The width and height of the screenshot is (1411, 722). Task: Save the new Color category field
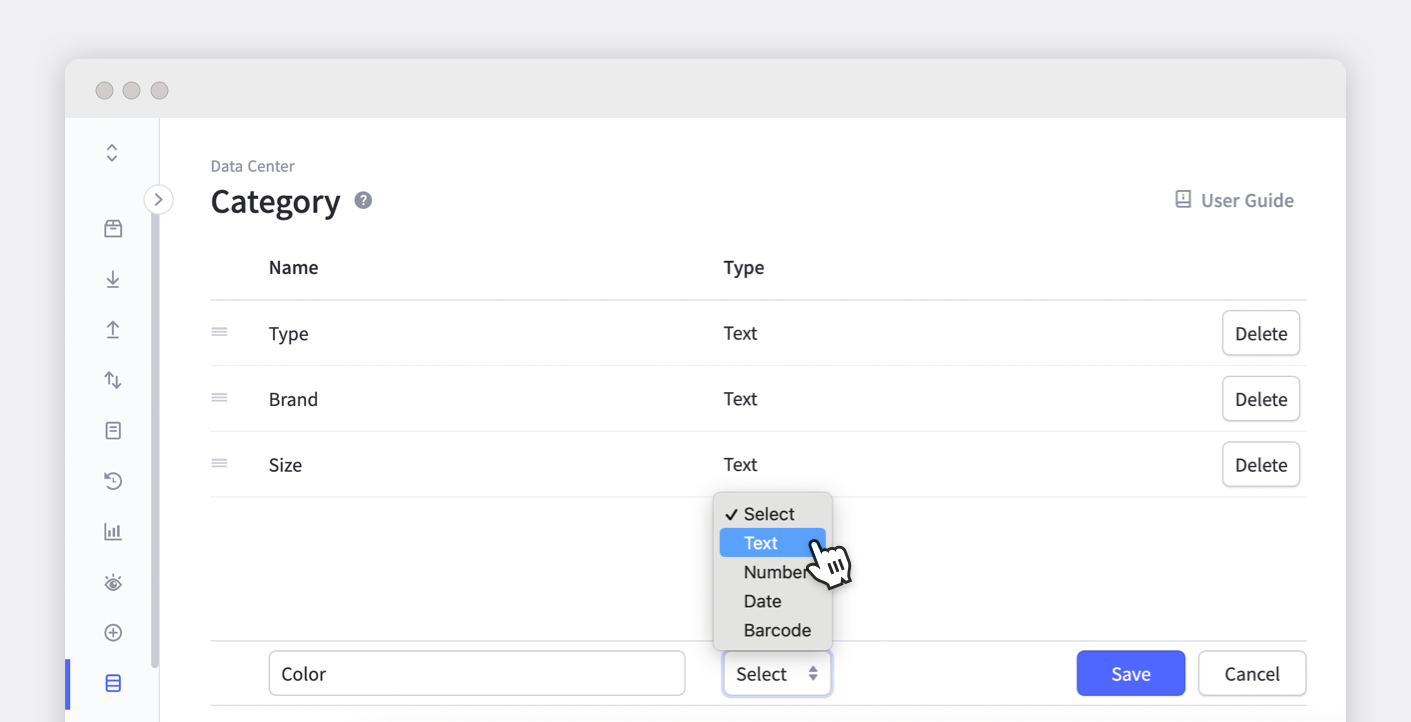(x=1130, y=673)
